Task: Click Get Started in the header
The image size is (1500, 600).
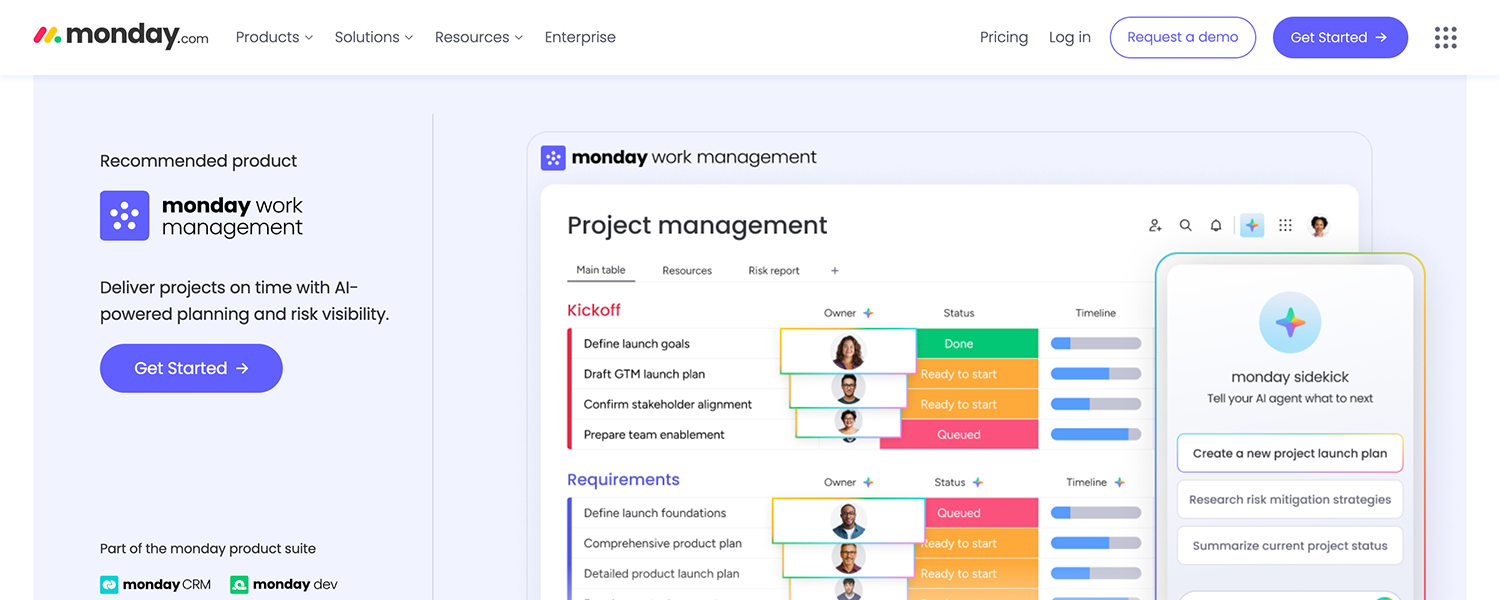Action: [x=1340, y=37]
